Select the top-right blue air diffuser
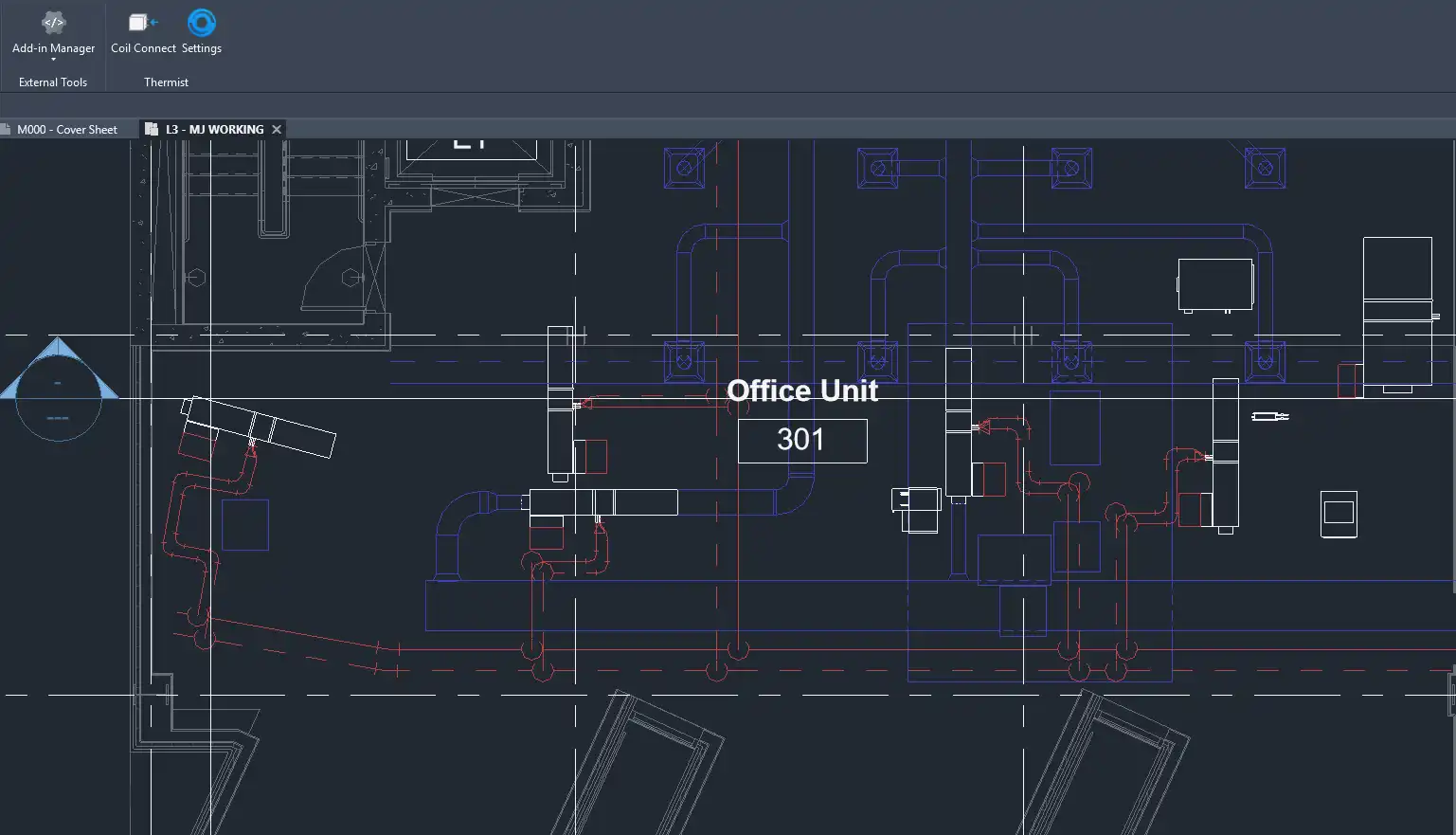Image resolution: width=1456 pixels, height=835 pixels. pos(1265,169)
